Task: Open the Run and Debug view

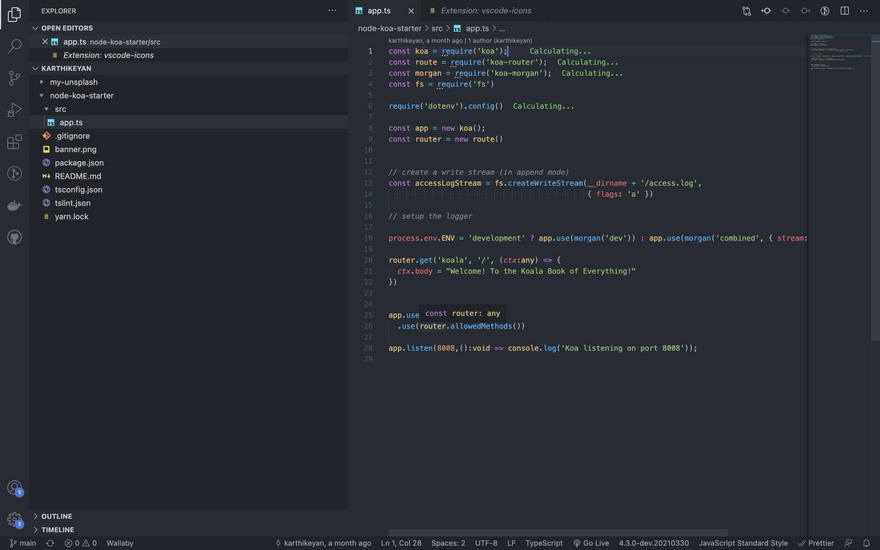Action: point(14,110)
